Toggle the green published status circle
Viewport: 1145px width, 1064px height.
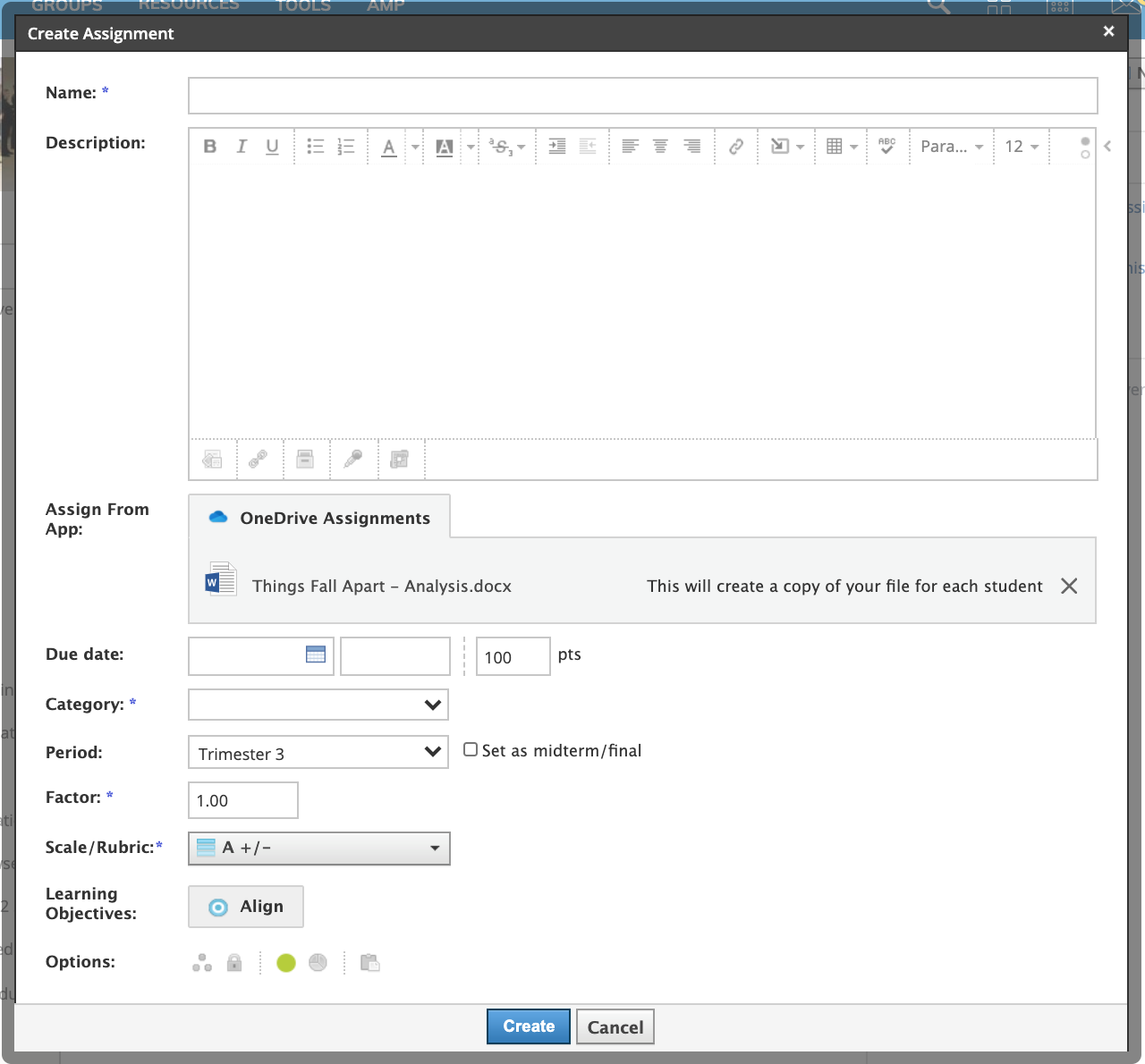pos(286,963)
